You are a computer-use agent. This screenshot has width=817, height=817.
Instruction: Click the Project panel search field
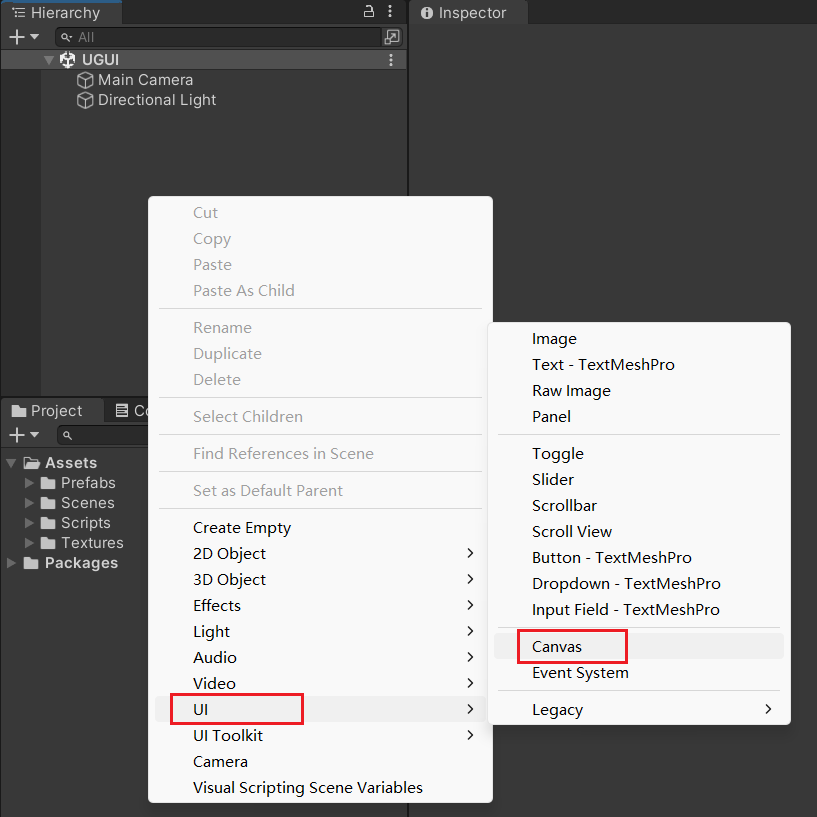103,435
